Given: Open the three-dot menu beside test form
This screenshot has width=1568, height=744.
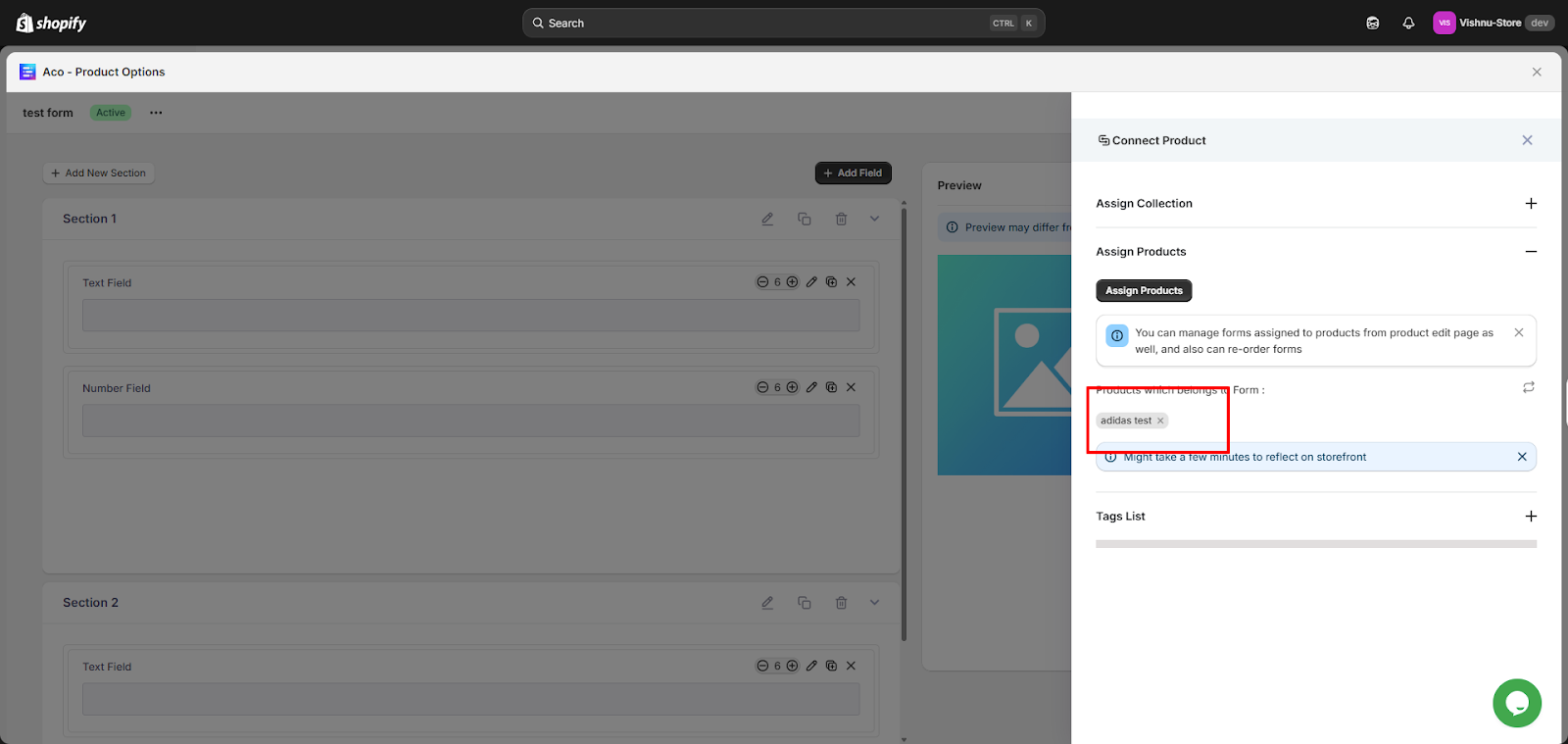Looking at the screenshot, I should click(x=156, y=113).
